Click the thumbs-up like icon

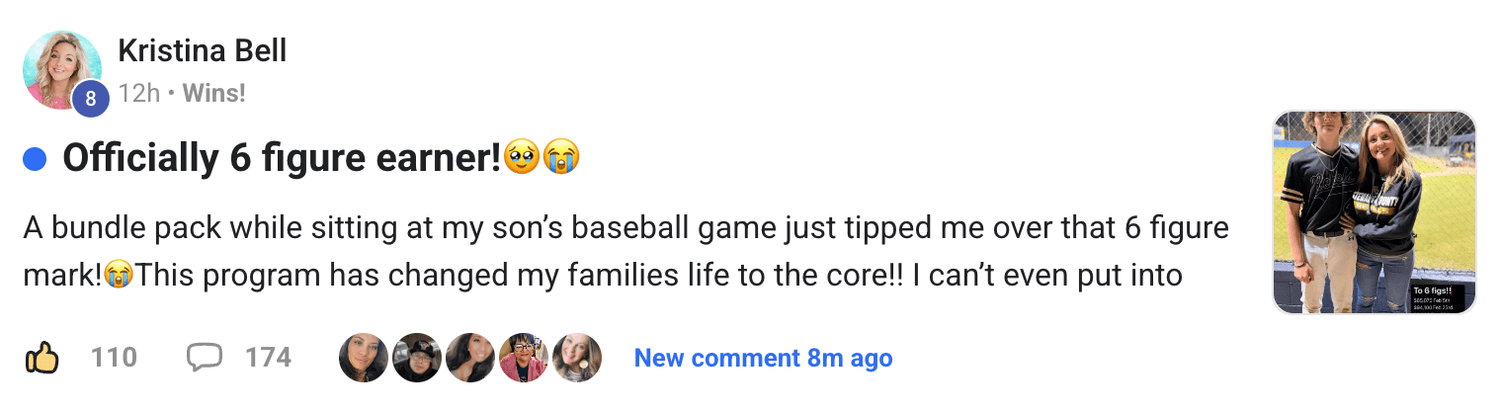(42, 357)
